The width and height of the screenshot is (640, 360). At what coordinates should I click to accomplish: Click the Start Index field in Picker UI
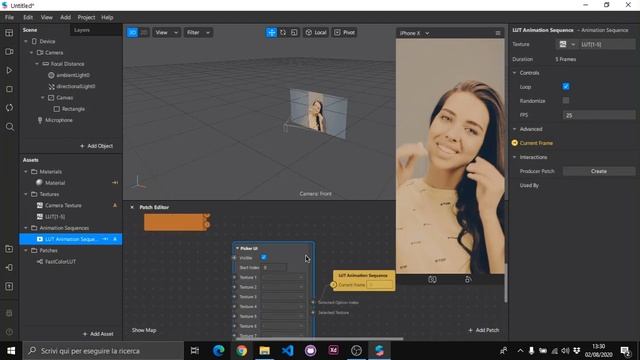[x=274, y=268]
